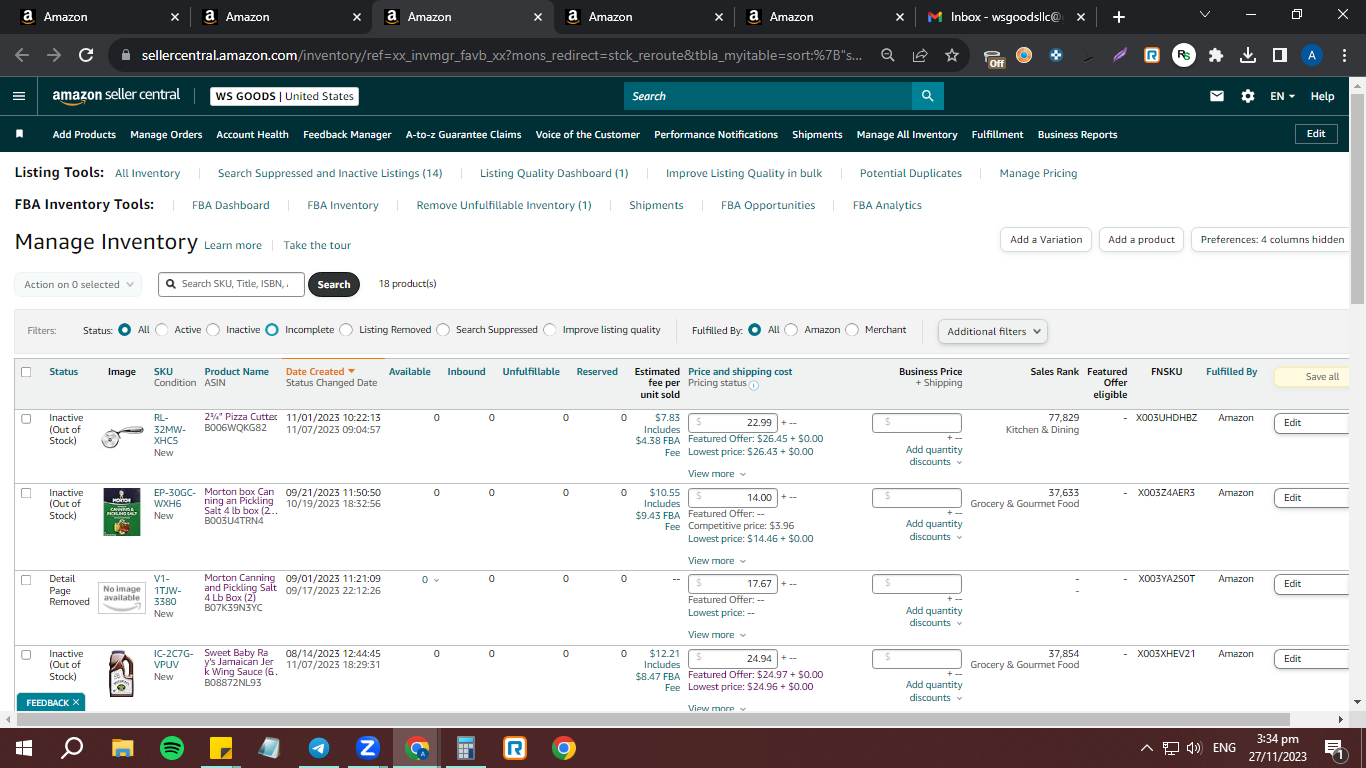Open Telegram from the taskbar
The image size is (1366, 768).
click(x=319, y=748)
